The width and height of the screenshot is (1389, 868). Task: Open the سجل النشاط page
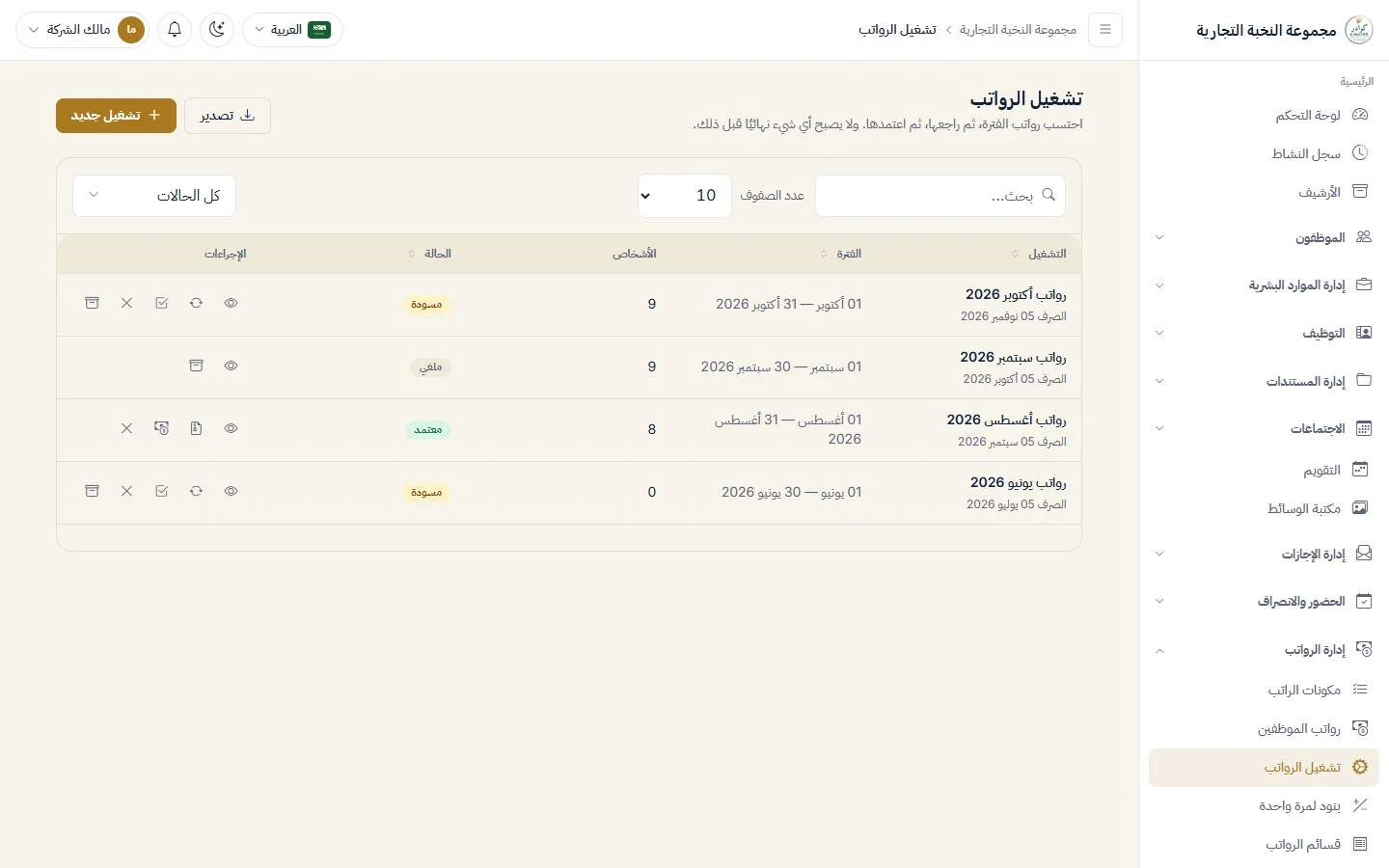click(1264, 153)
